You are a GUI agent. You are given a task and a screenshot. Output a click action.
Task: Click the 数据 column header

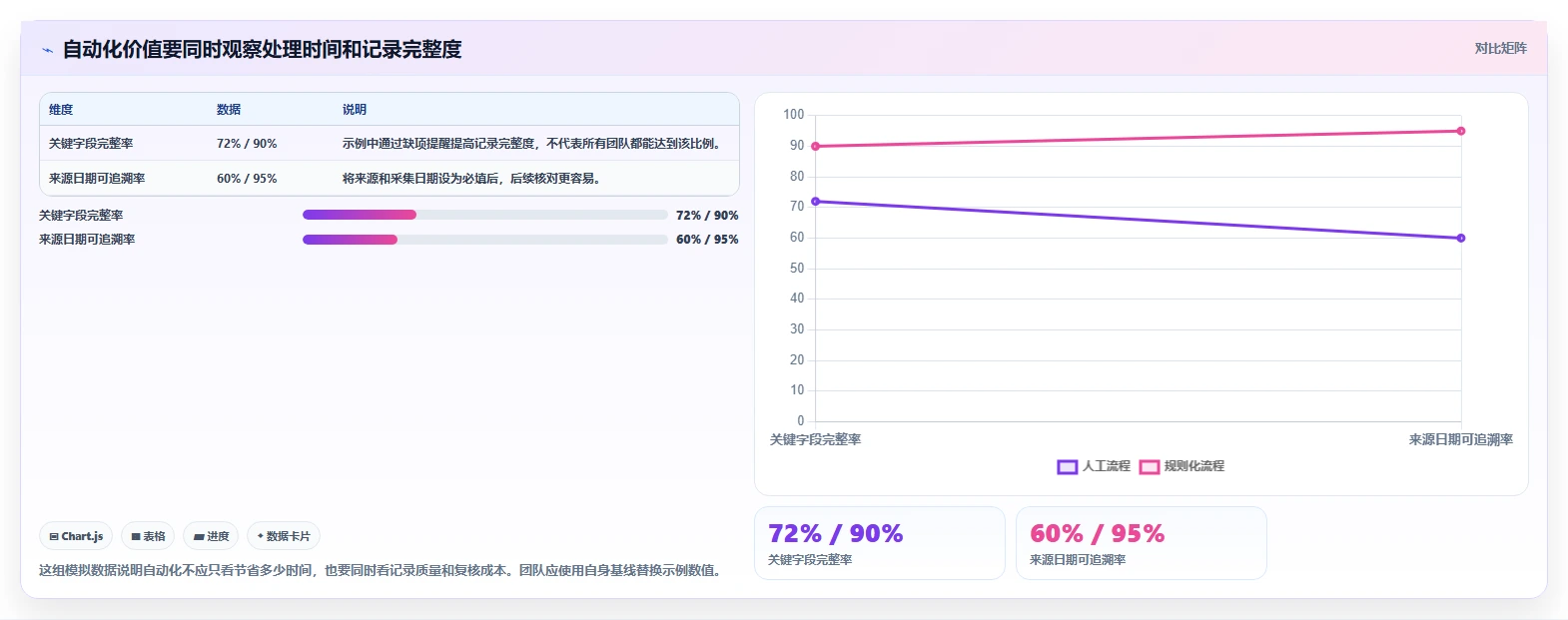[229, 110]
